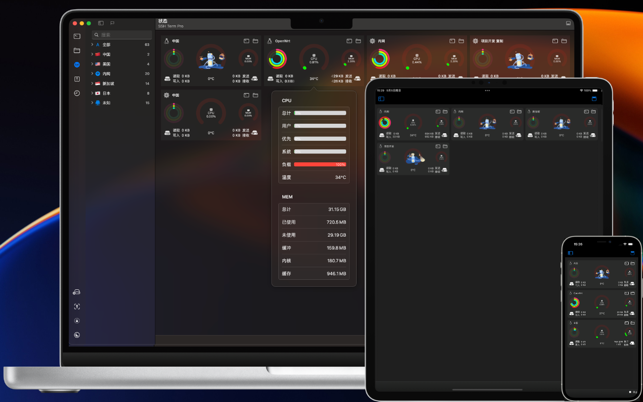Click the 946.1 MB cache value
The image size is (643, 402).
[336, 274]
